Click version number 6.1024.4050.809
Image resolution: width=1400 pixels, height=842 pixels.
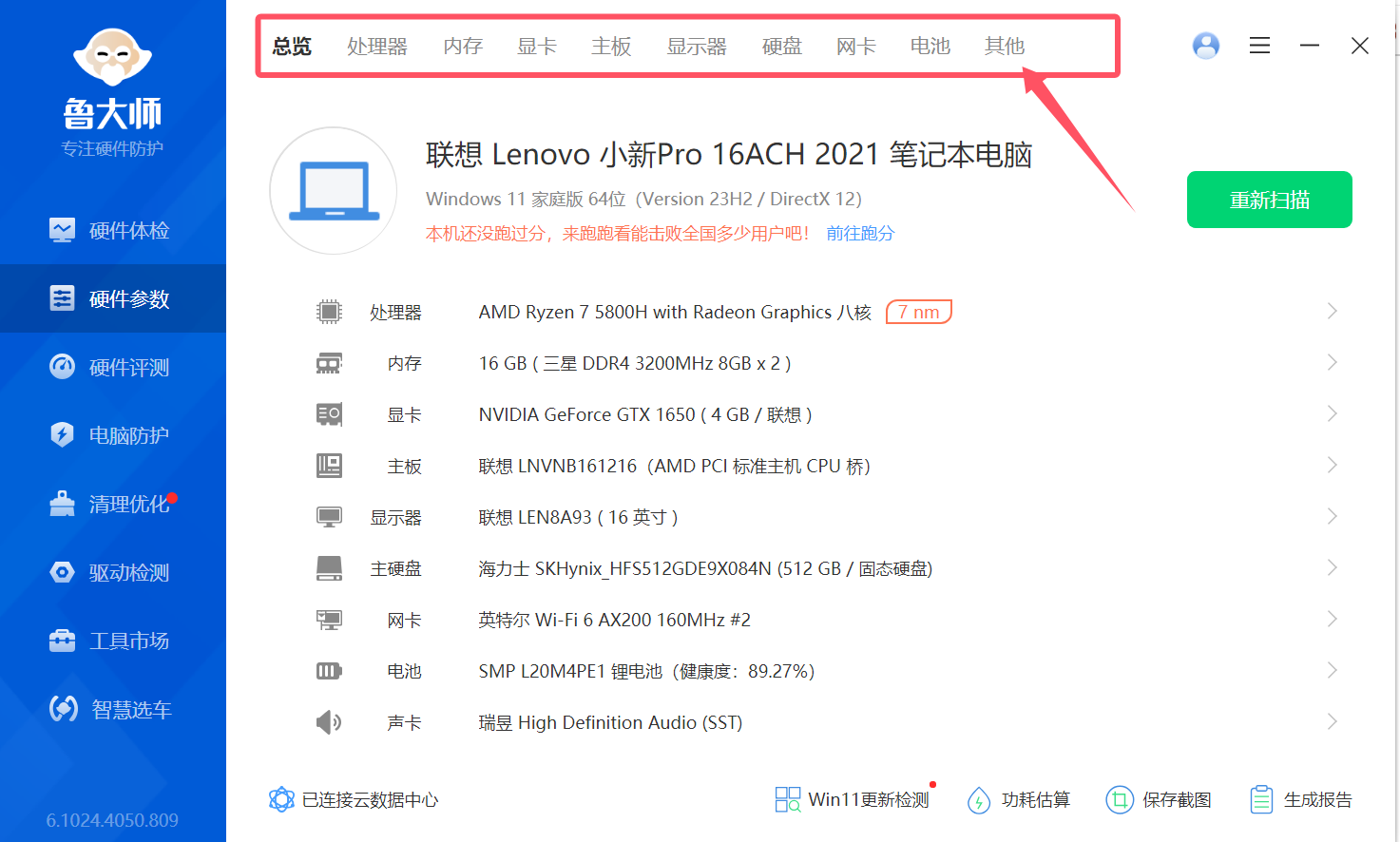click(112, 820)
